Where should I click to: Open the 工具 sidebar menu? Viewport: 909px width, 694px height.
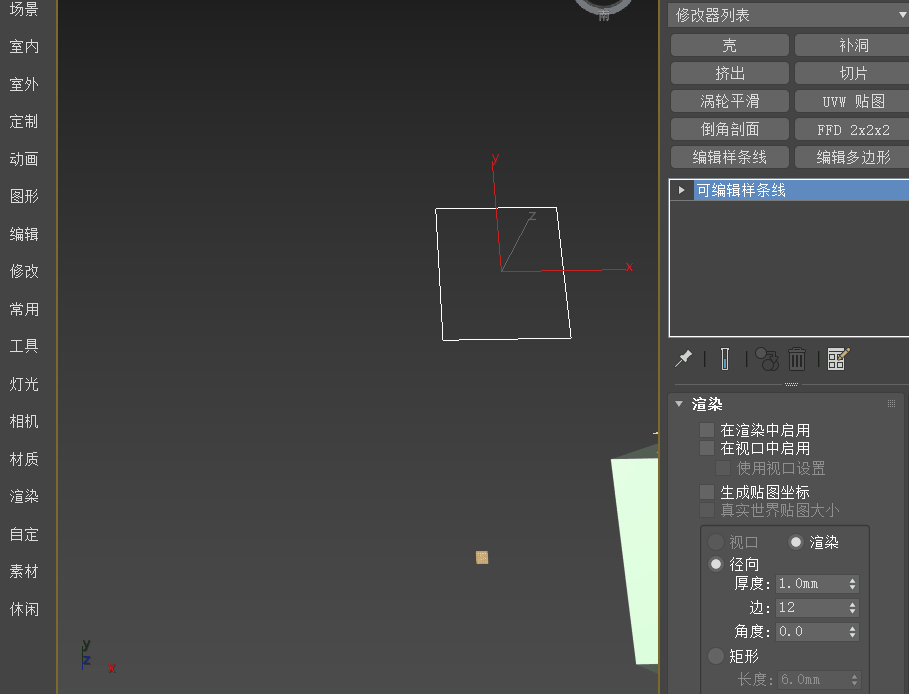[24, 346]
